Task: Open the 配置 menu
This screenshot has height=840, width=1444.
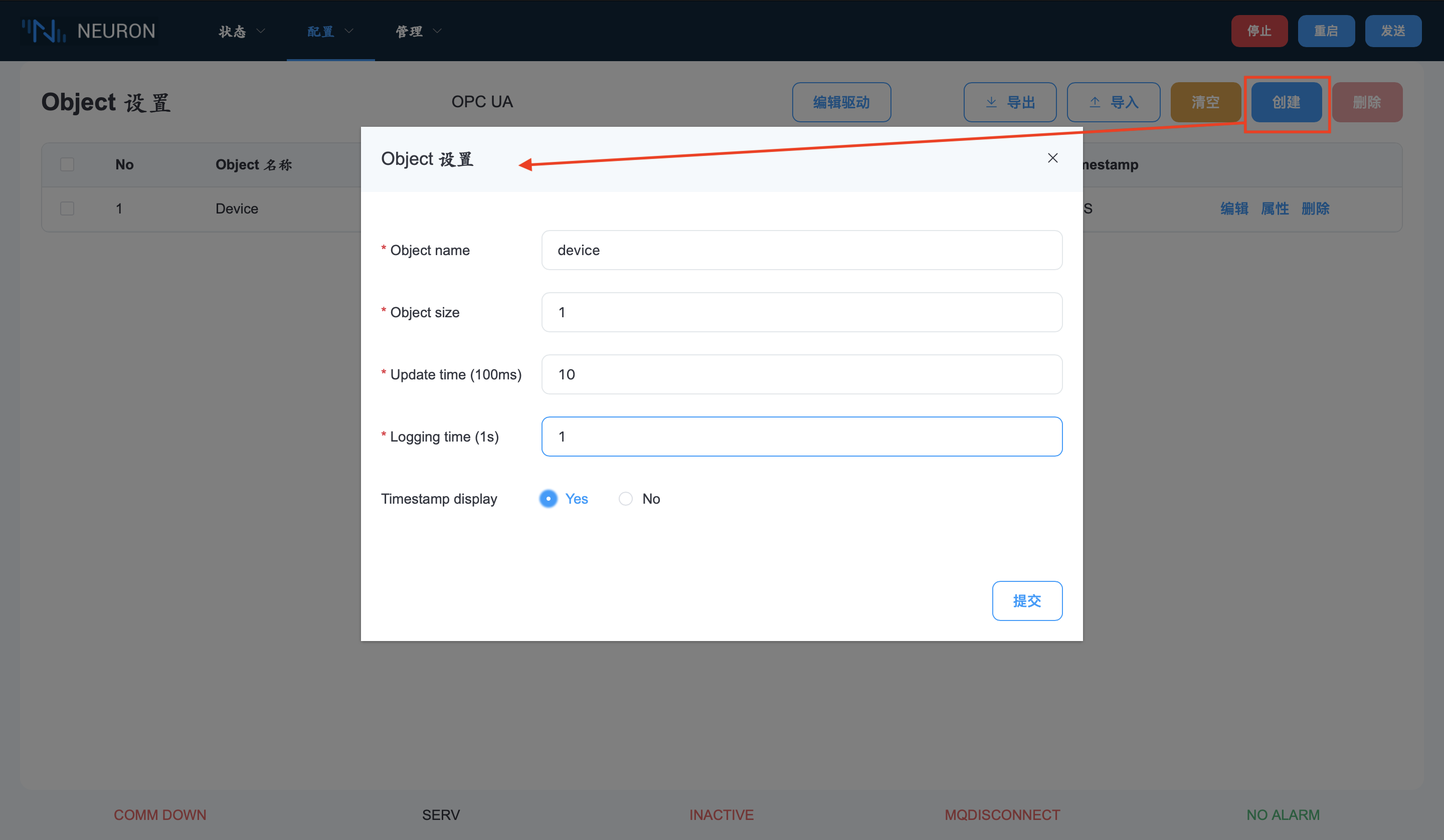Action: 330,31
